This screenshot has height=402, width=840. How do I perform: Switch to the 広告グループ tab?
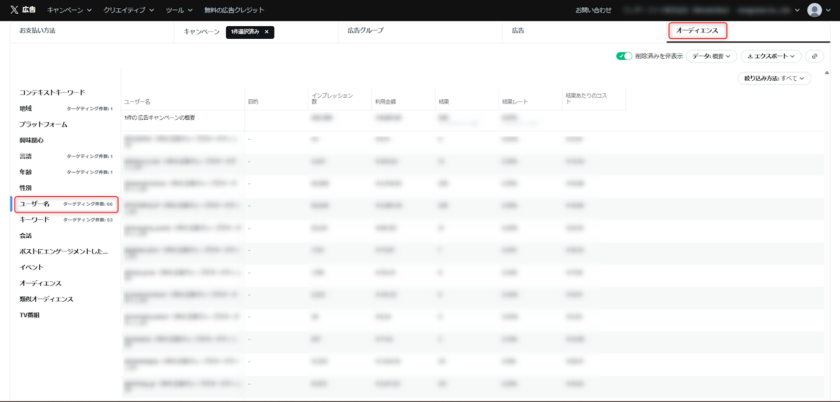tap(366, 32)
